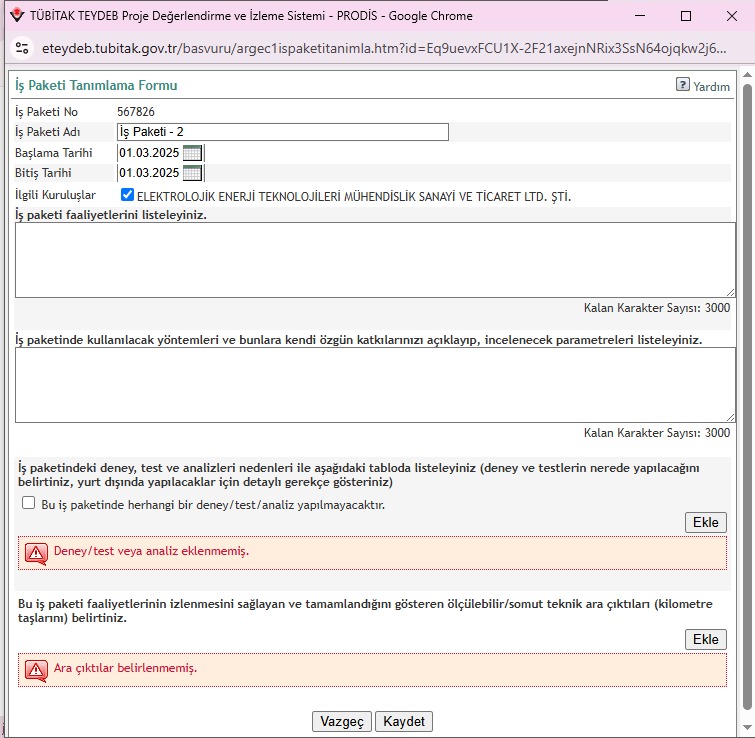The image size is (755, 738).
Task: Close the PRODİS popup window
Action: click(x=731, y=16)
